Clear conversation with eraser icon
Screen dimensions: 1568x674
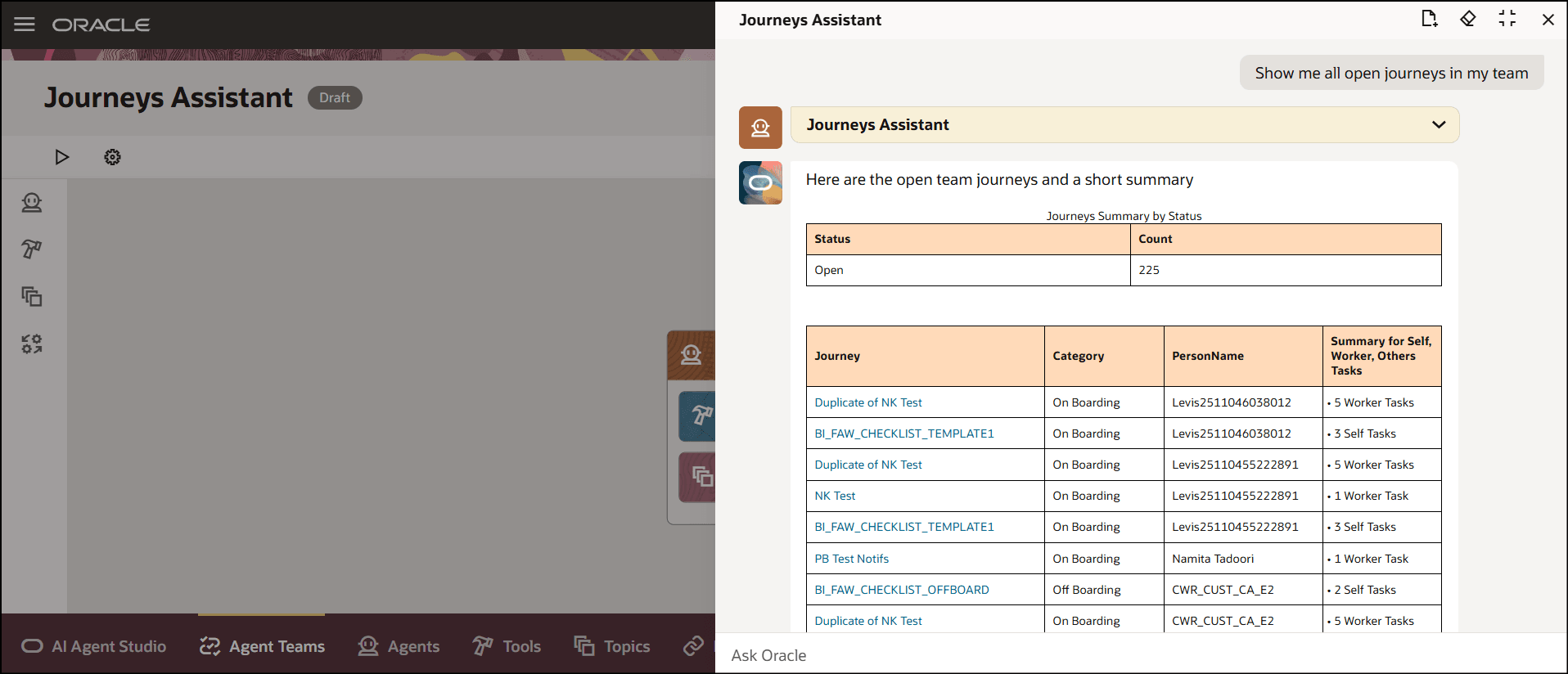1468,19
